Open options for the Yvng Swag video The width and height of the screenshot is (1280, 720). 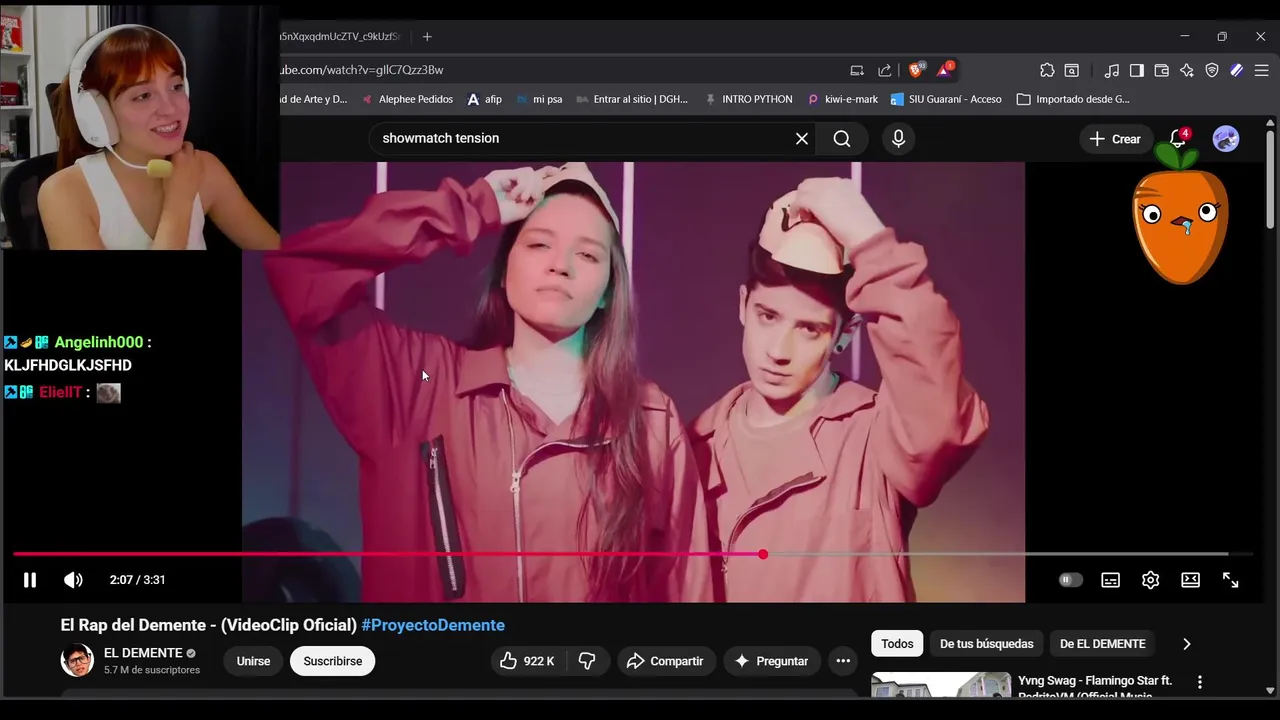click(1199, 682)
